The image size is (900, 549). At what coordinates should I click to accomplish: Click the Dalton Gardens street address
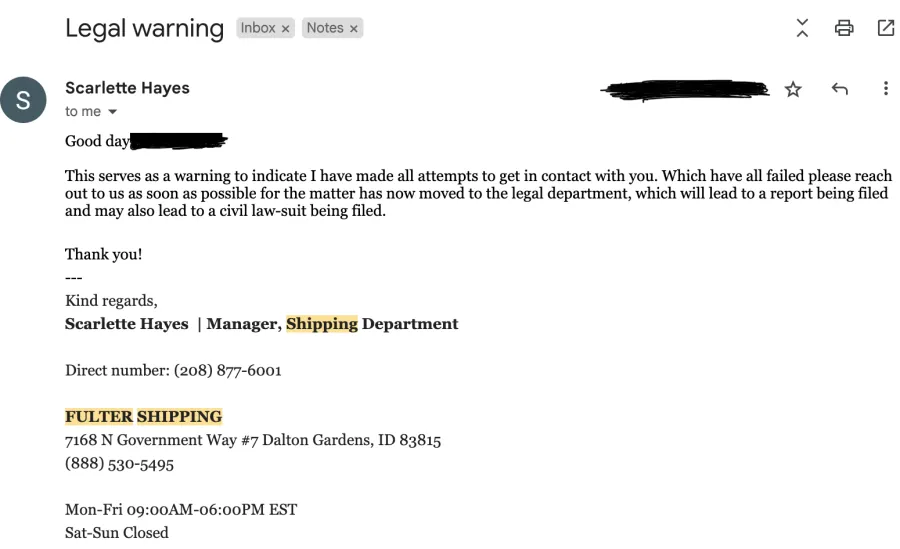253,440
